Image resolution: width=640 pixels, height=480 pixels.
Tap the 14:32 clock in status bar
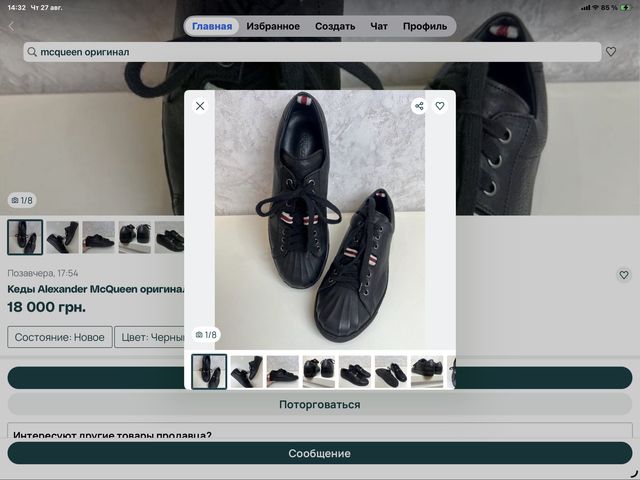point(17,7)
